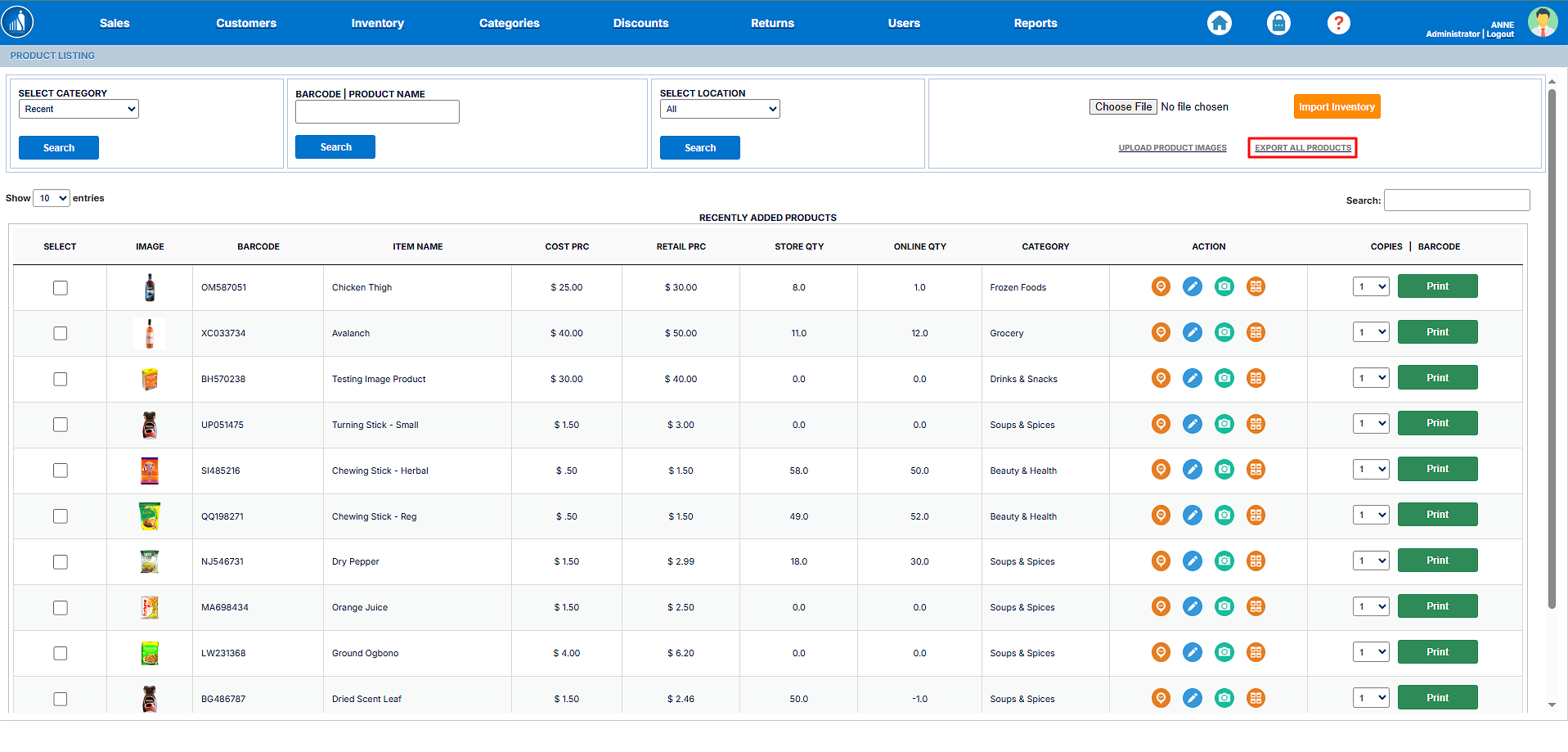This screenshot has width=1568, height=752.
Task: Click the orange grid icon for Dry Pepper
Action: coord(1256,561)
